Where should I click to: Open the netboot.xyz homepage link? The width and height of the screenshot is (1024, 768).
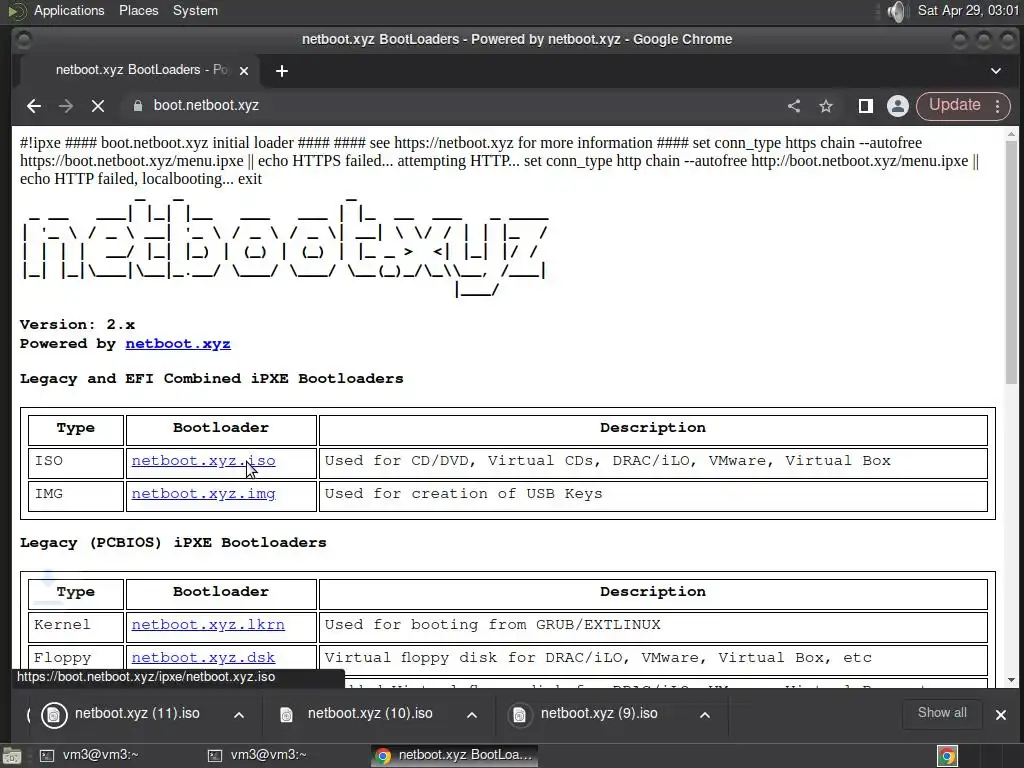tap(178, 344)
